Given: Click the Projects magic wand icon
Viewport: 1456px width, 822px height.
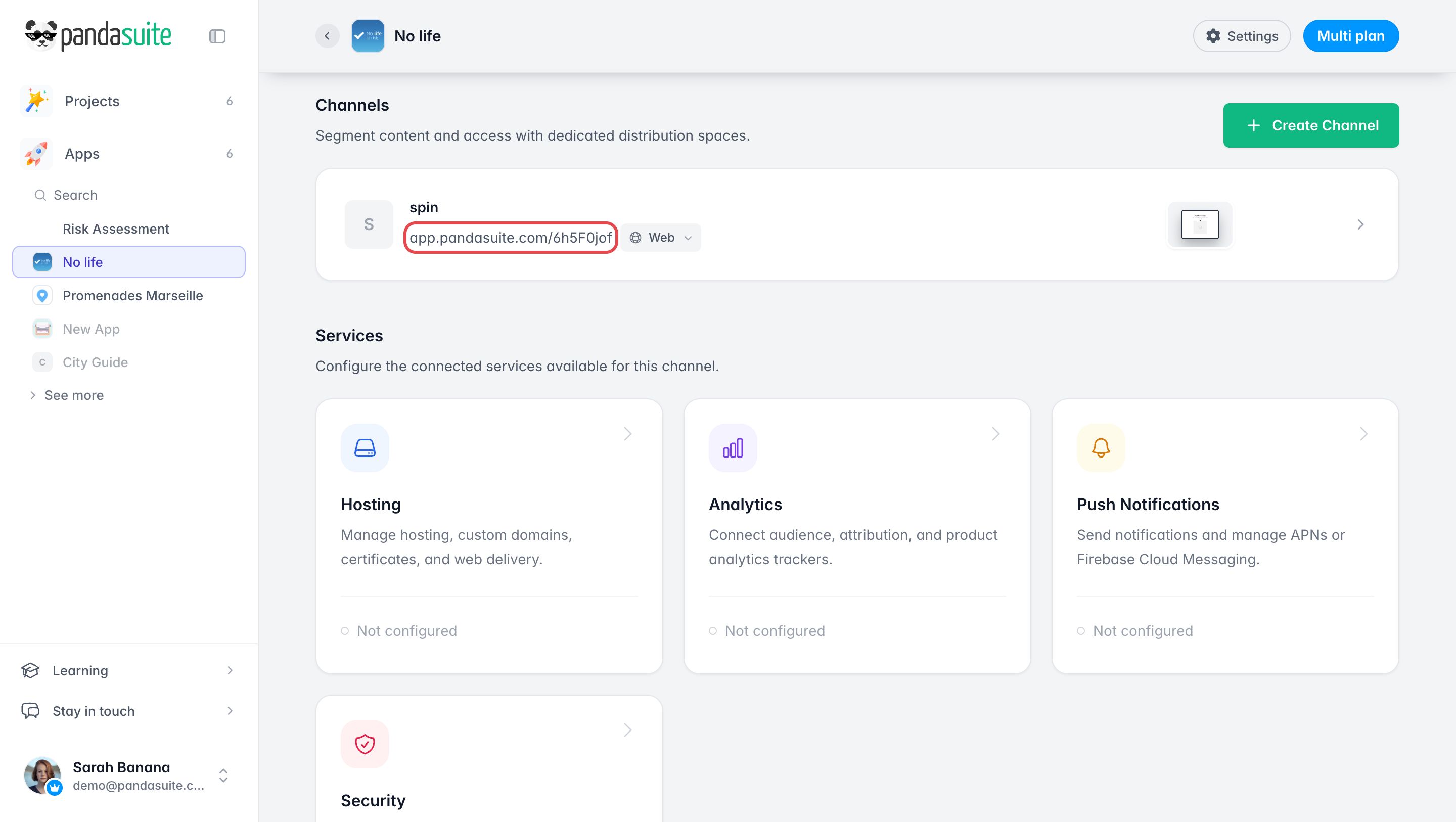Looking at the screenshot, I should point(36,101).
